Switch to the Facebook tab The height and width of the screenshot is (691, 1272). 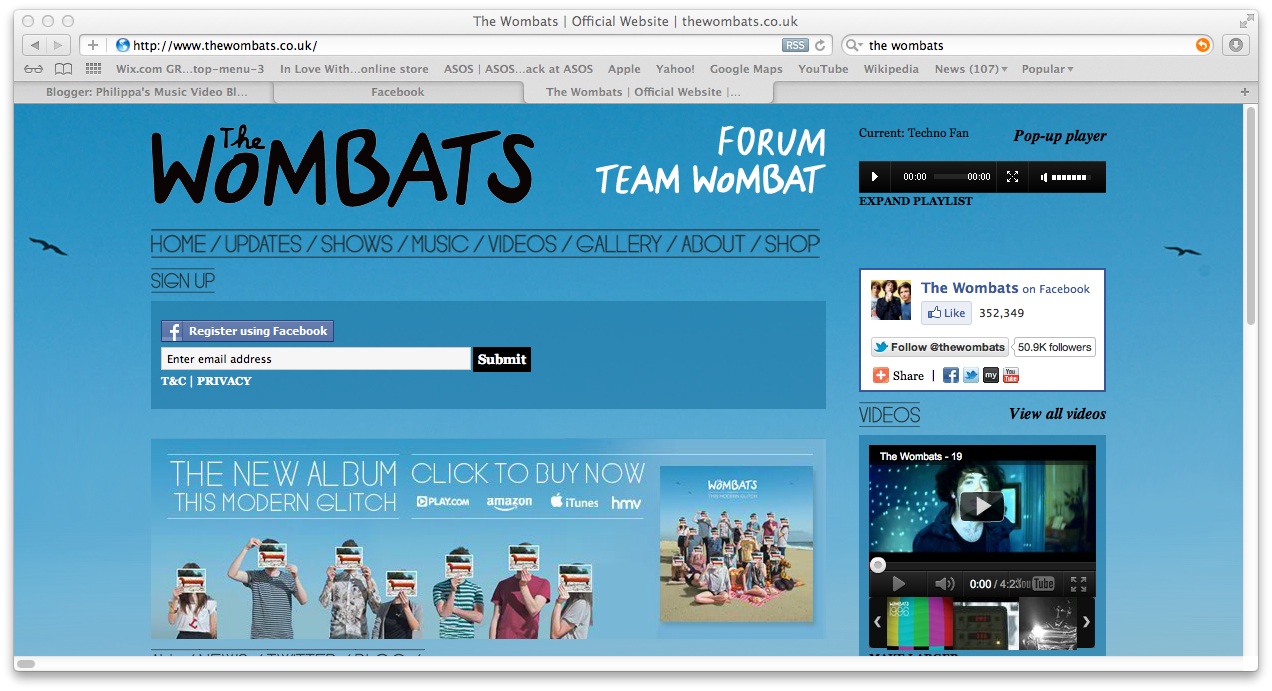[398, 92]
